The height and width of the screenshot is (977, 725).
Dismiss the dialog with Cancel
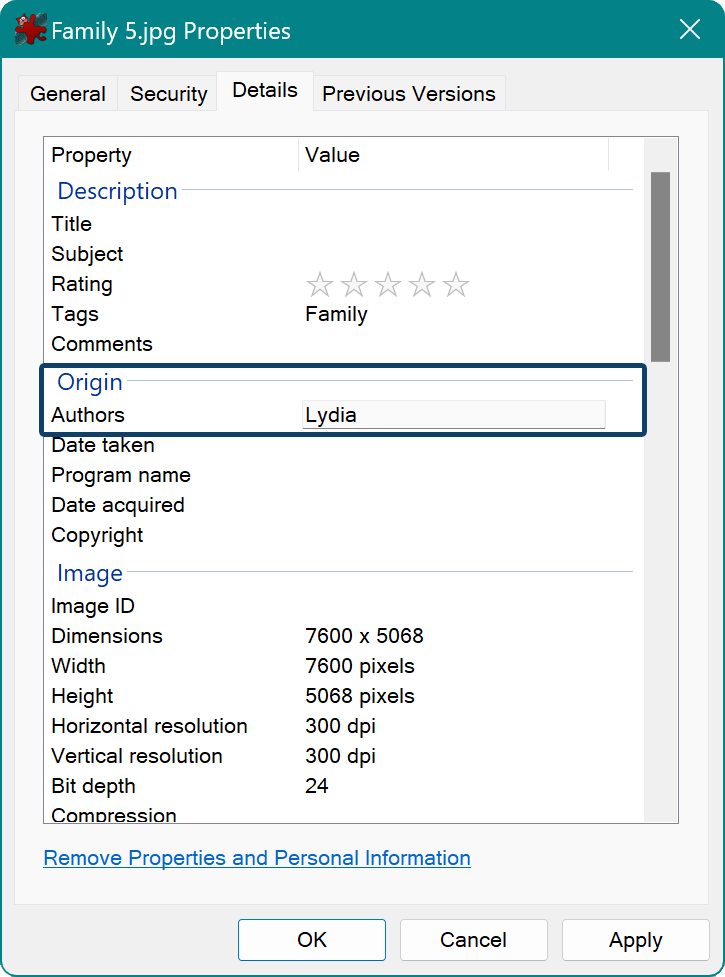point(473,940)
